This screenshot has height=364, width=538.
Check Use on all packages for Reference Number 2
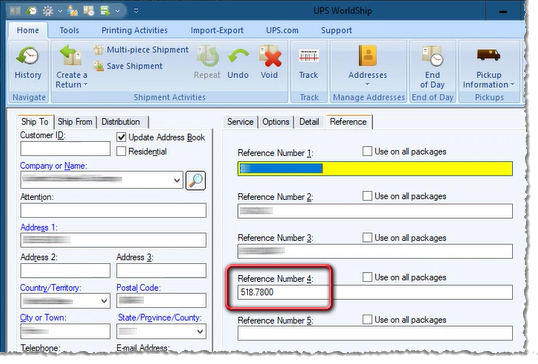(367, 196)
